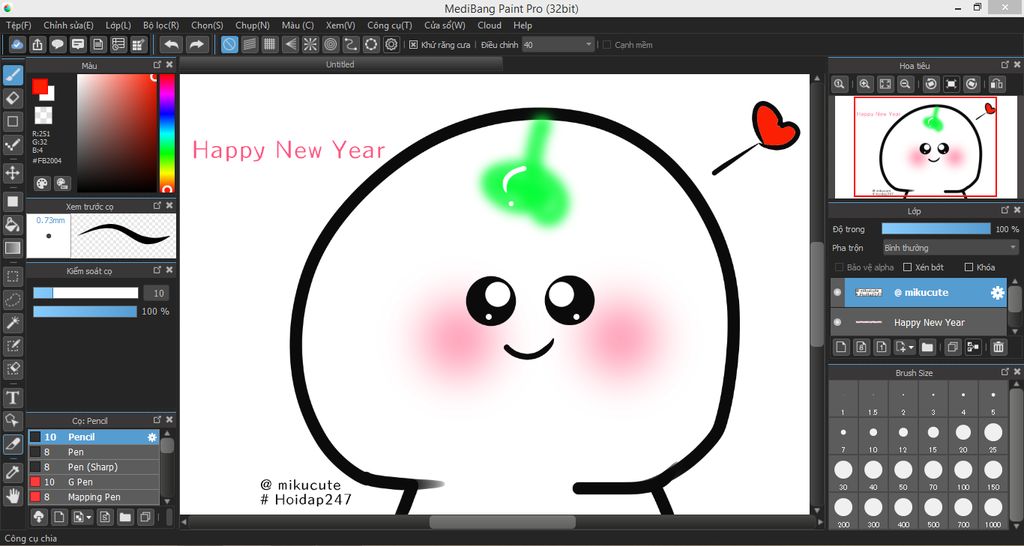The width and height of the screenshot is (1024, 546).
Task: Toggle the Khử răng cưa checkbox
Action: pyautogui.click(x=413, y=45)
